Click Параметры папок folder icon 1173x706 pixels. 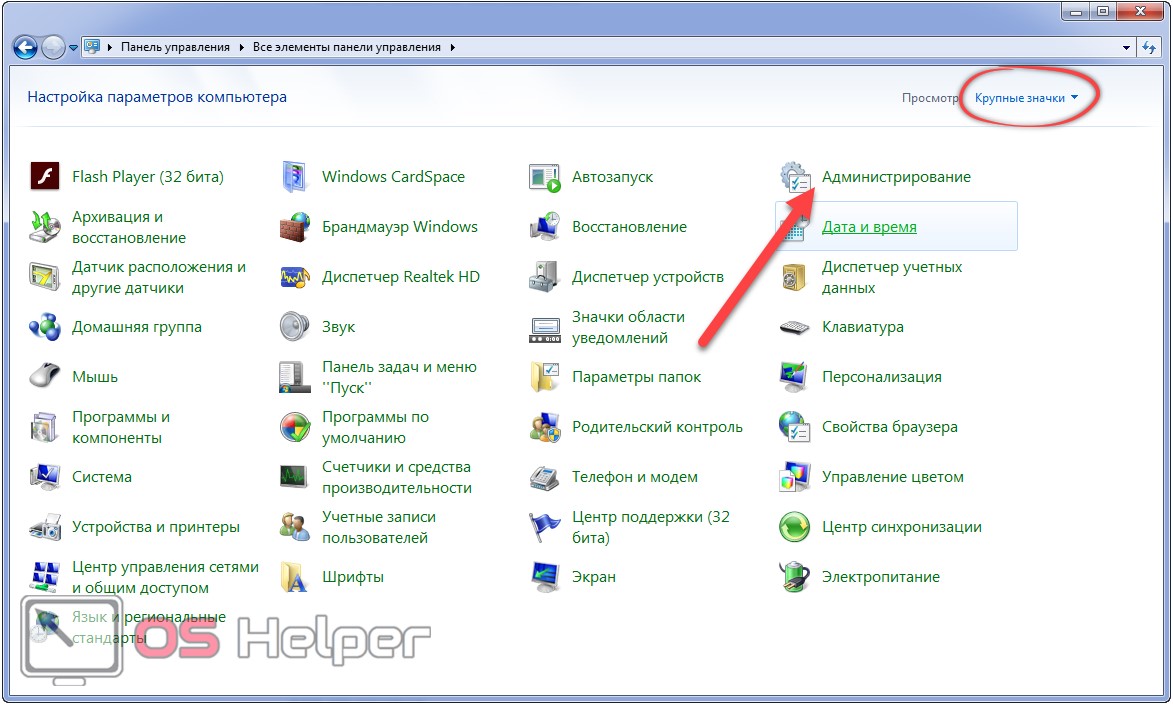[545, 377]
